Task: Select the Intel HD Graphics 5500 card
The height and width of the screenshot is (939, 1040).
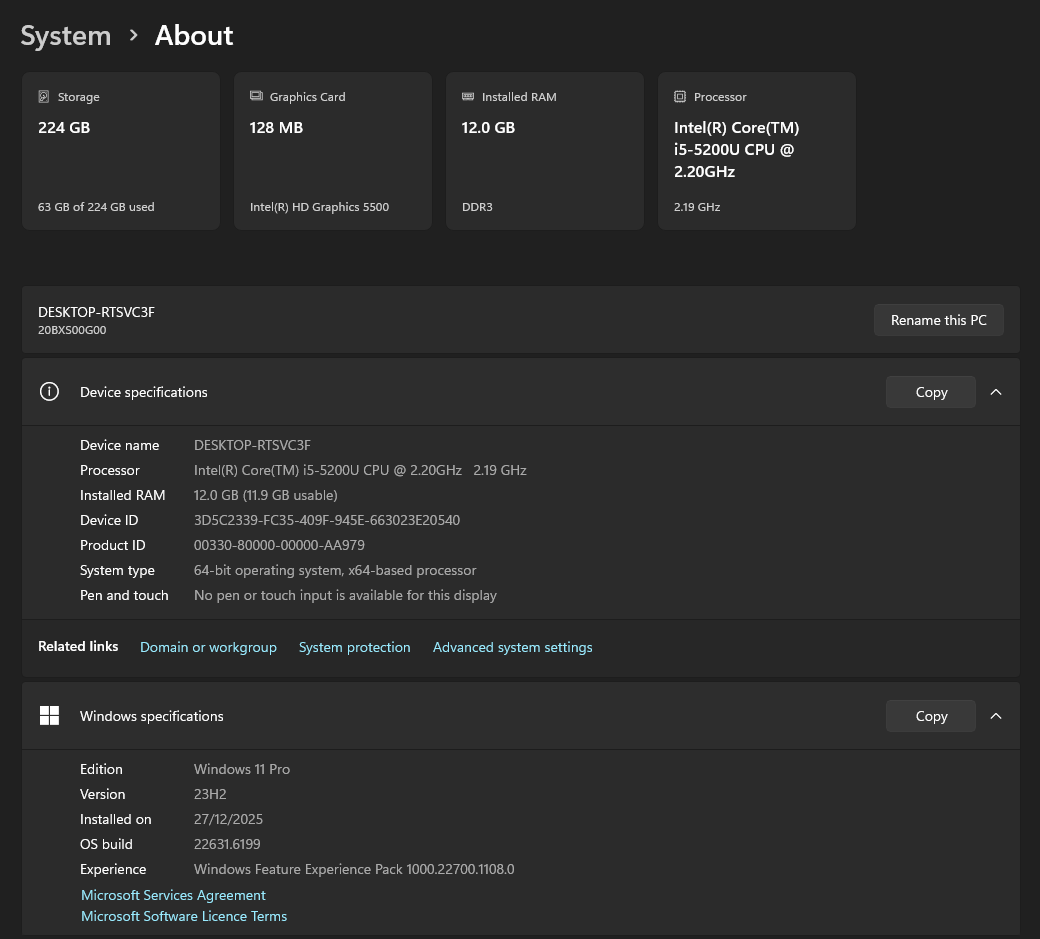Action: tap(333, 151)
